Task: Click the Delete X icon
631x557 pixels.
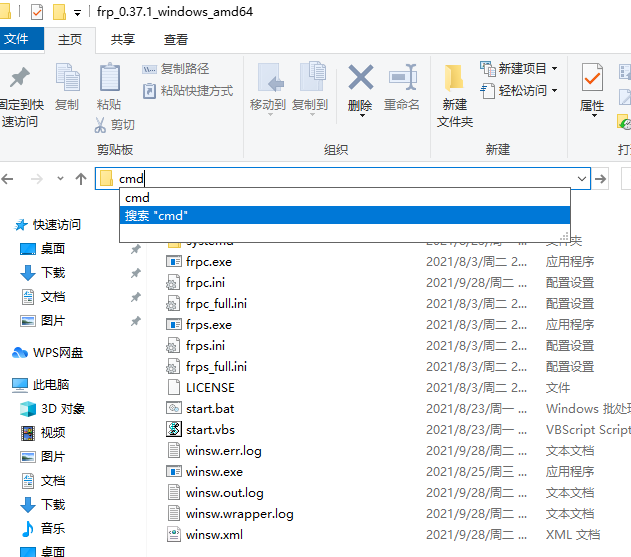Action: point(360,77)
